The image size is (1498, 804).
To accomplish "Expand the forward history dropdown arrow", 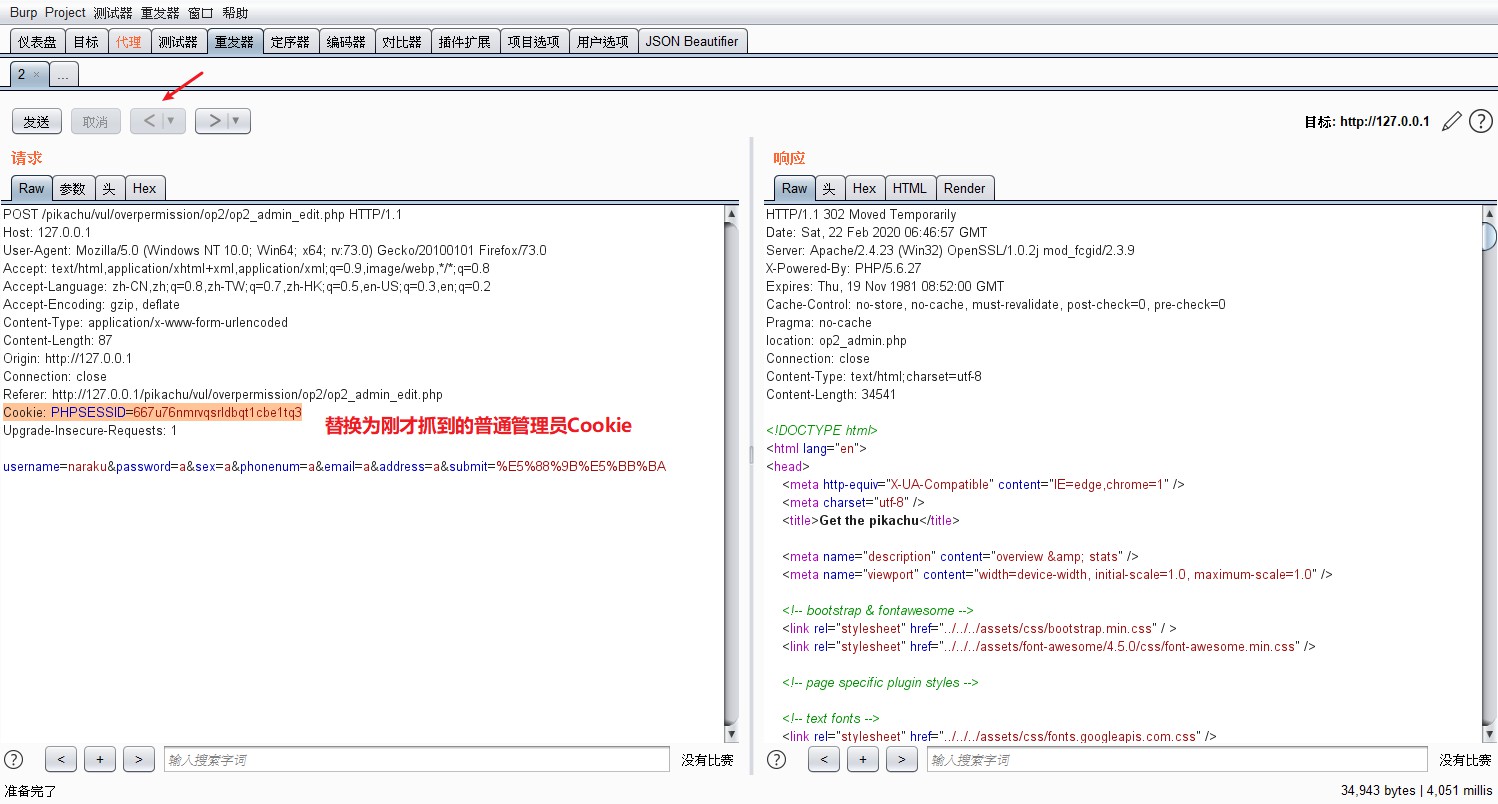I will (x=237, y=121).
